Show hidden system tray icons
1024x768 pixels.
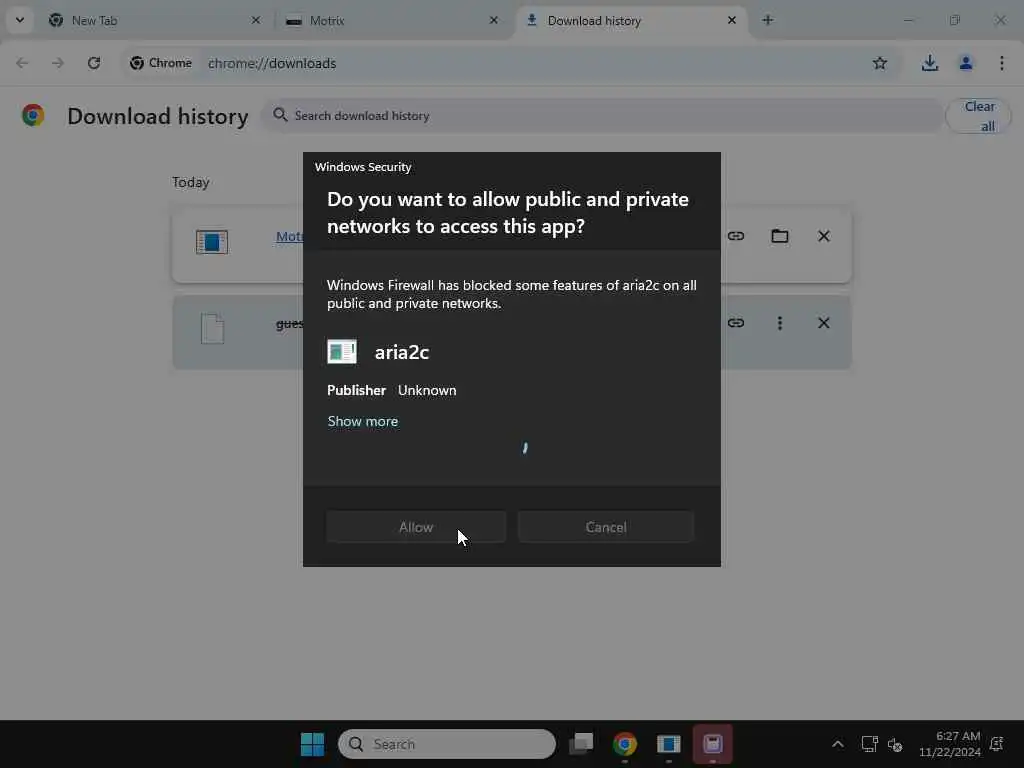click(x=837, y=744)
